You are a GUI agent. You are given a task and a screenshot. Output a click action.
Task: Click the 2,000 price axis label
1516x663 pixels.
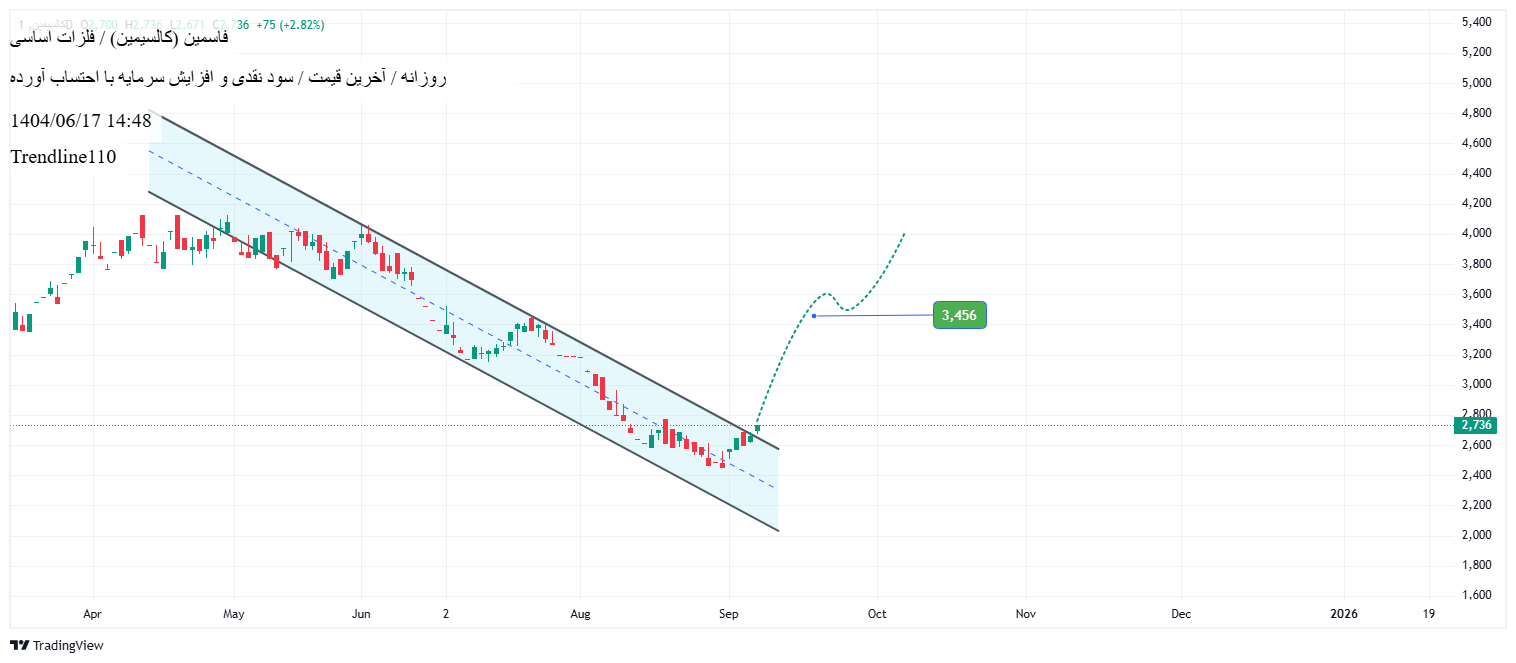(x=1476, y=535)
